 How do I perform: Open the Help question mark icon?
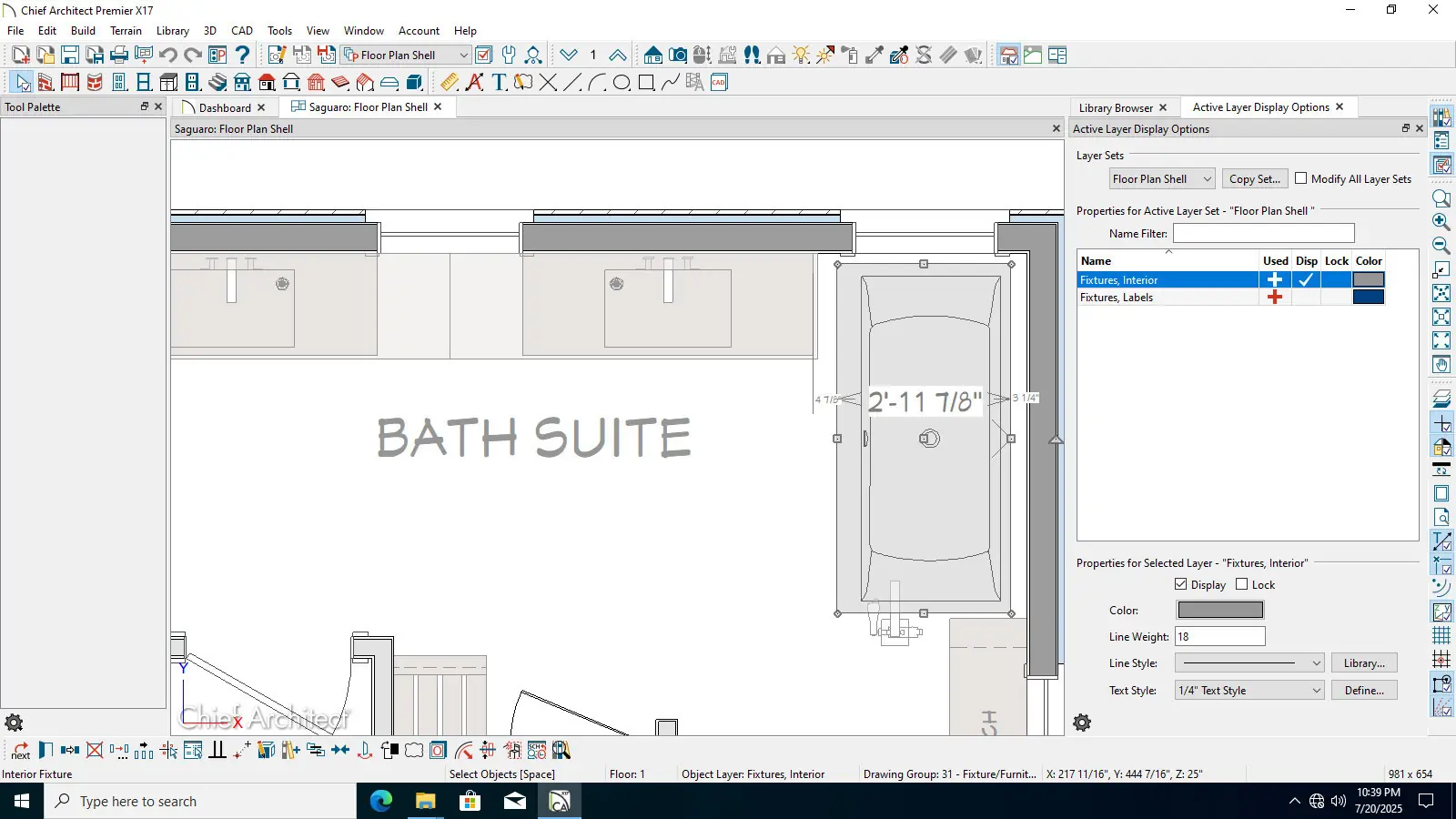pos(243,56)
